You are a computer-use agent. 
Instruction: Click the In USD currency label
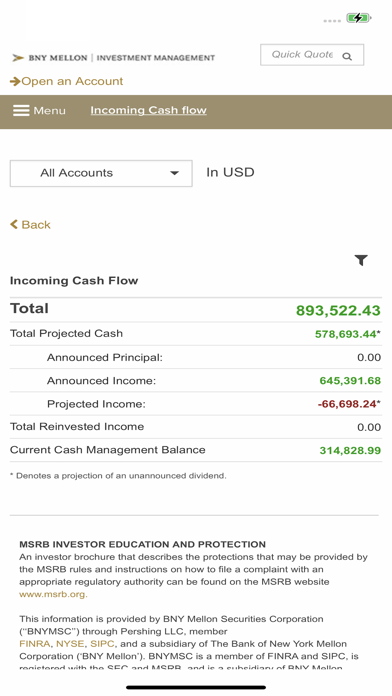(230, 172)
